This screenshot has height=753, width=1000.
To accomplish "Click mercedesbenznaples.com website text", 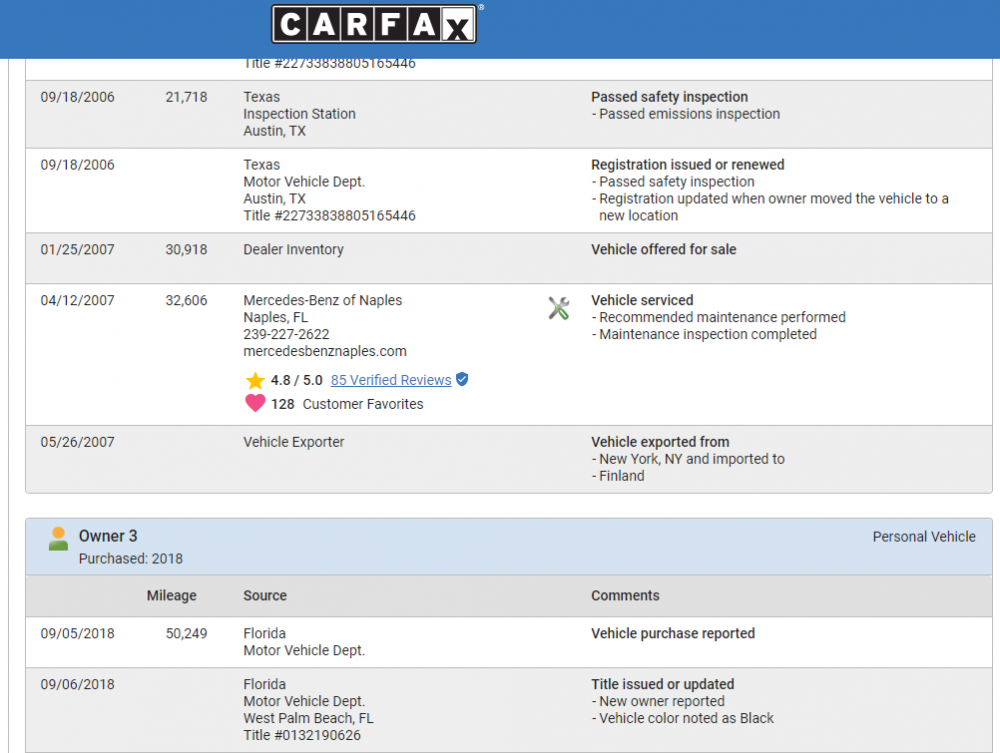I will (325, 351).
